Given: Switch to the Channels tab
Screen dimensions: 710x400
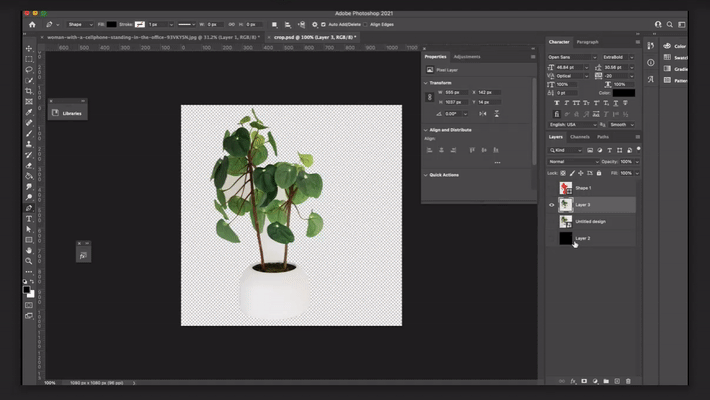Looking at the screenshot, I should tap(580, 137).
